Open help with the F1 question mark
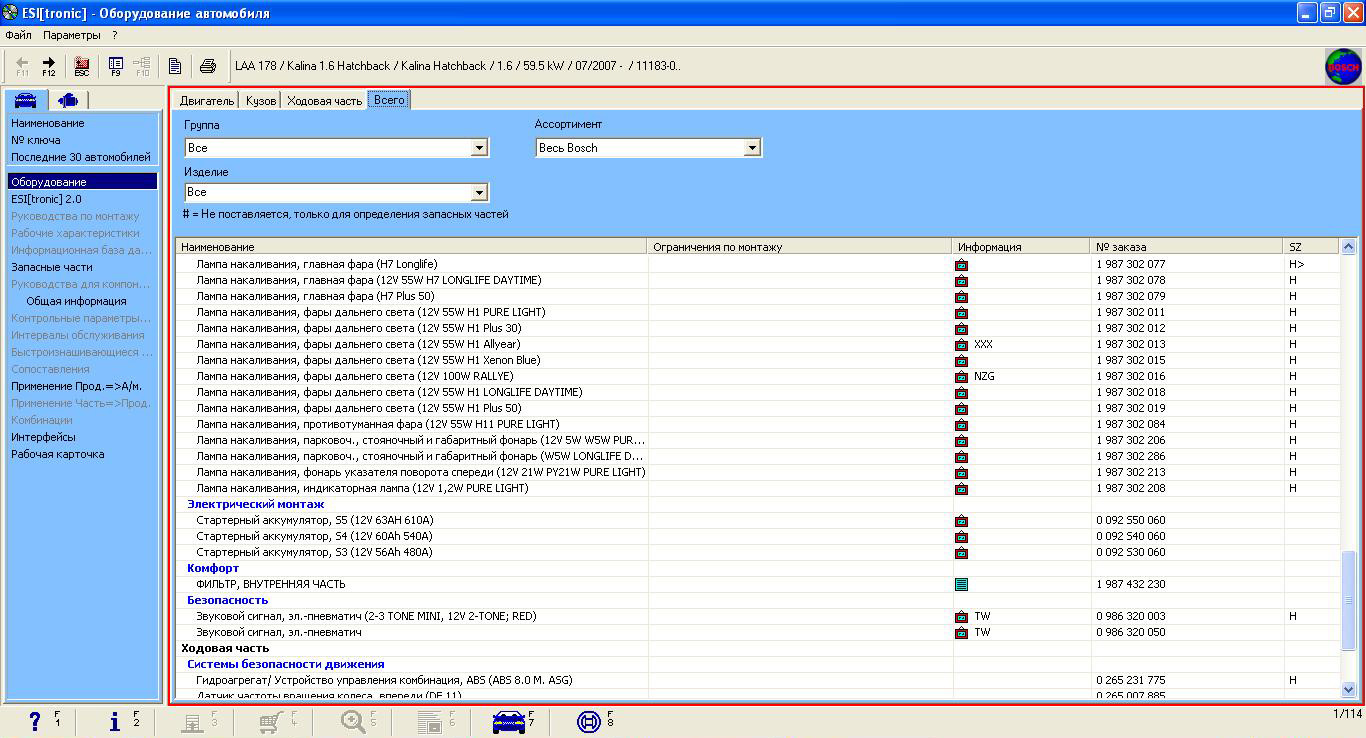The height and width of the screenshot is (738, 1366). [35, 721]
